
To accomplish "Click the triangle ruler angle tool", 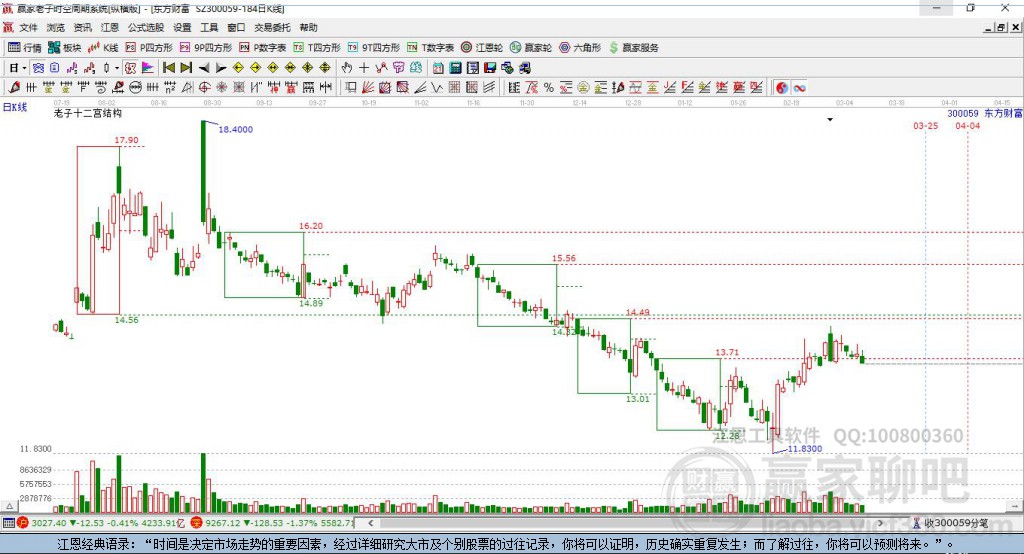I will tap(187, 88).
